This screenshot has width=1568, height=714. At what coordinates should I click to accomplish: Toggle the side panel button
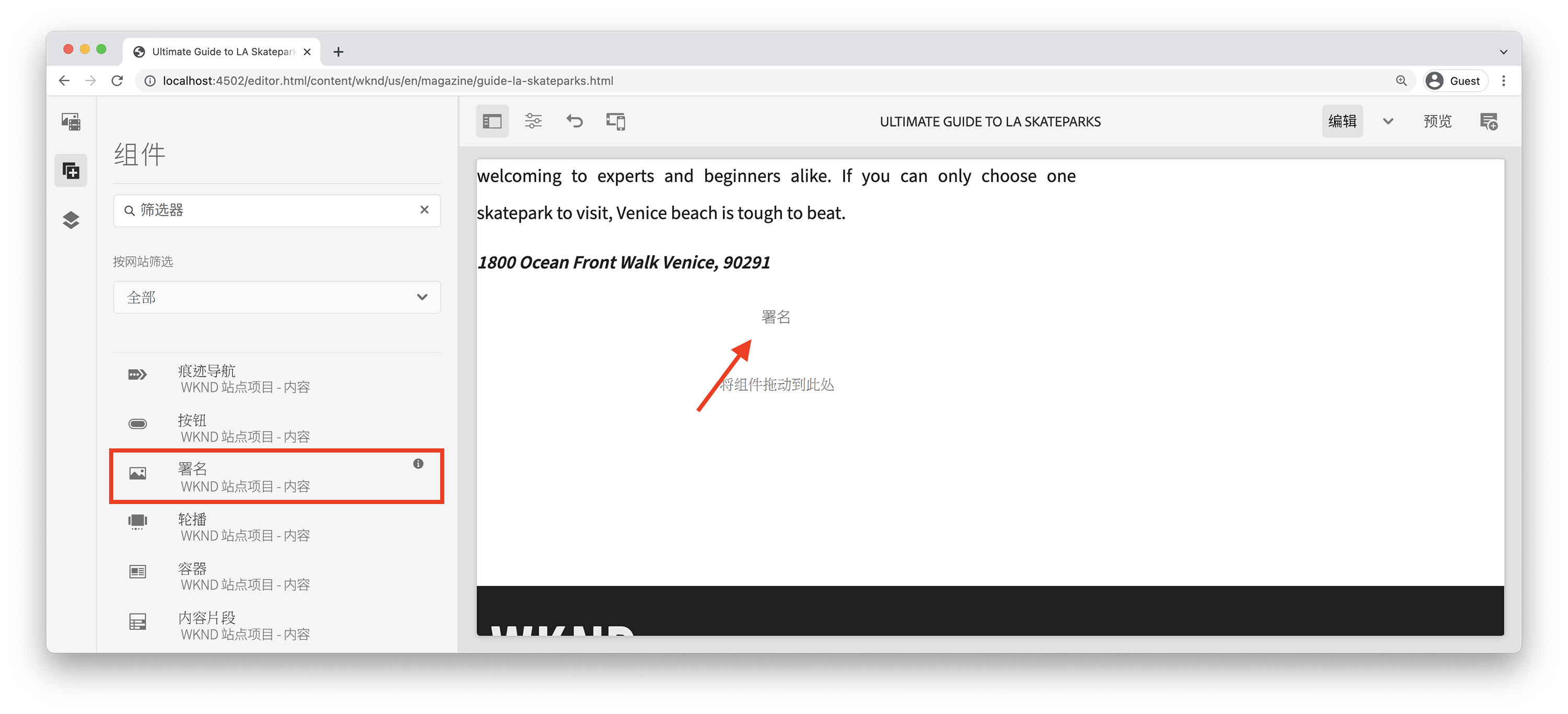pyautogui.click(x=492, y=121)
